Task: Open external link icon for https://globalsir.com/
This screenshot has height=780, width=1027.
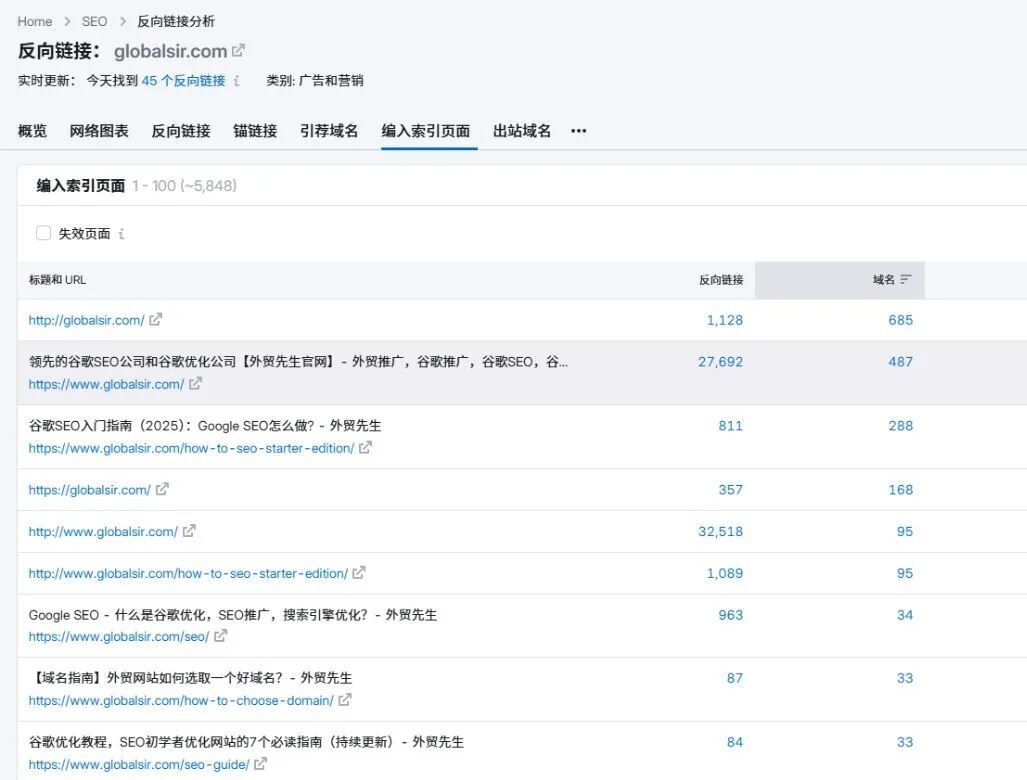Action: (162, 489)
